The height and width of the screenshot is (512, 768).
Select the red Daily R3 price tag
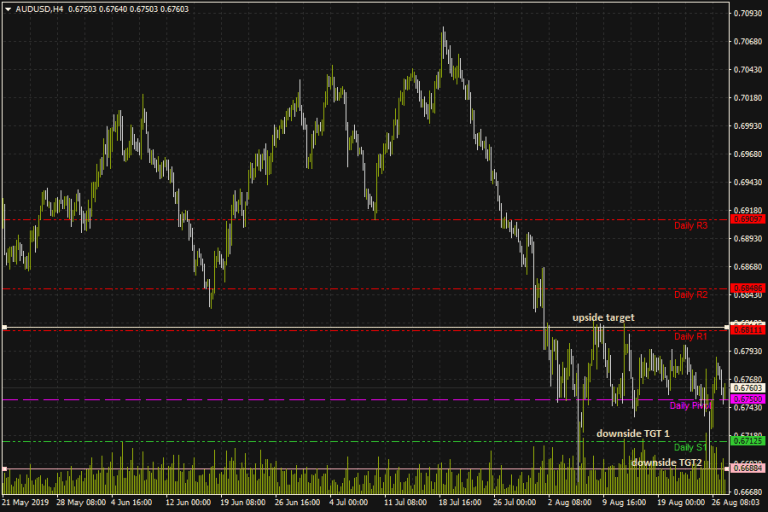(748, 218)
